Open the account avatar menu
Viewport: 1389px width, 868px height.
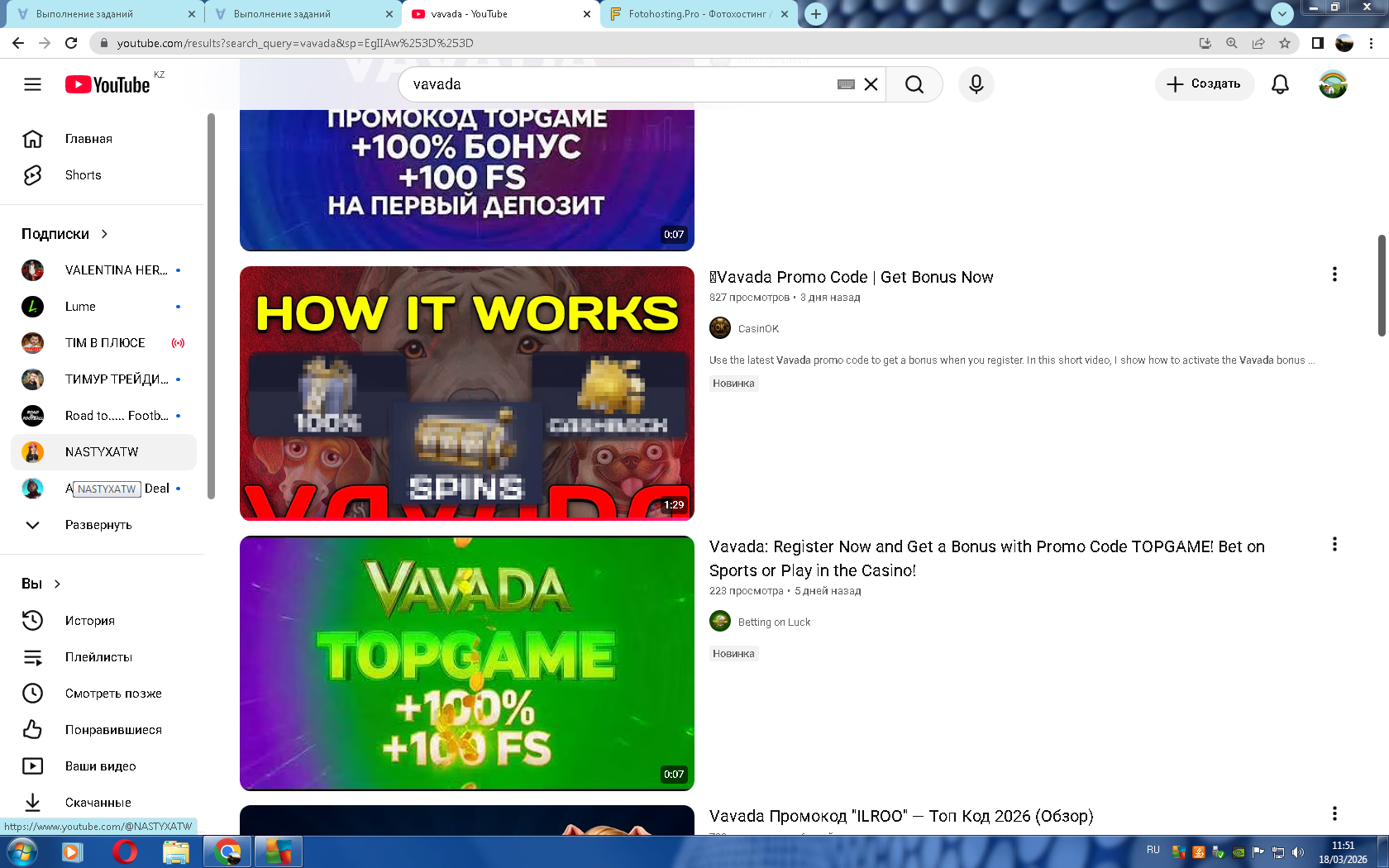click(x=1333, y=84)
